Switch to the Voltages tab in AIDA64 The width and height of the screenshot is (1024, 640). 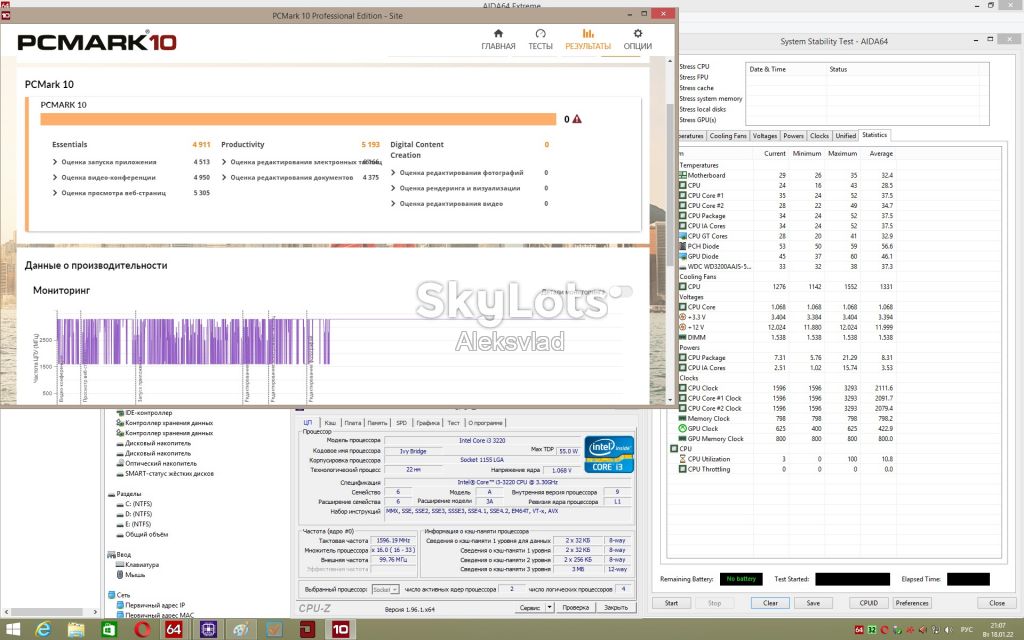tap(765, 136)
